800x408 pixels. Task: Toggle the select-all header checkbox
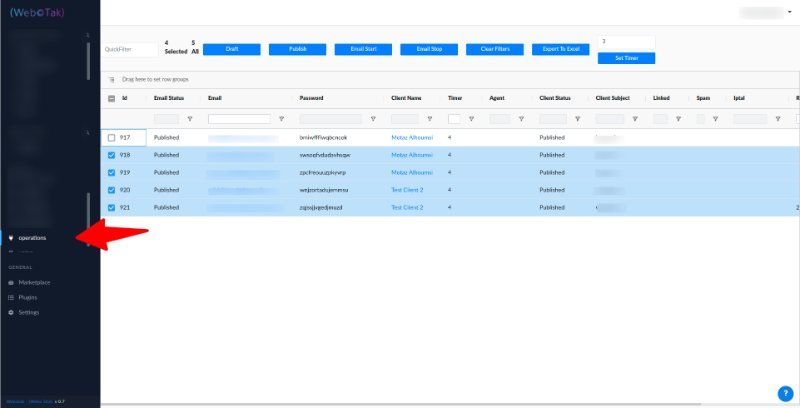pyautogui.click(x=112, y=98)
